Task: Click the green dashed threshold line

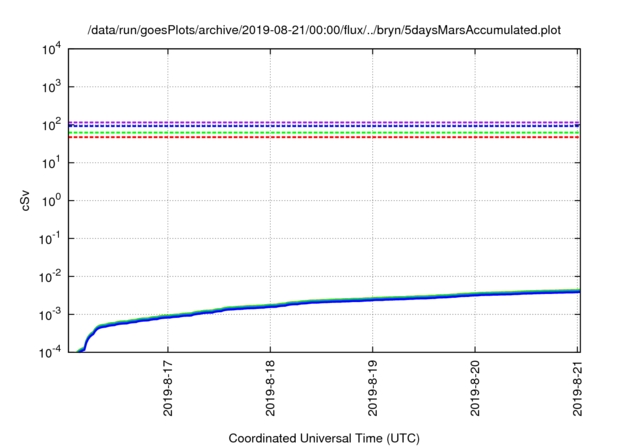Action: click(x=324, y=133)
